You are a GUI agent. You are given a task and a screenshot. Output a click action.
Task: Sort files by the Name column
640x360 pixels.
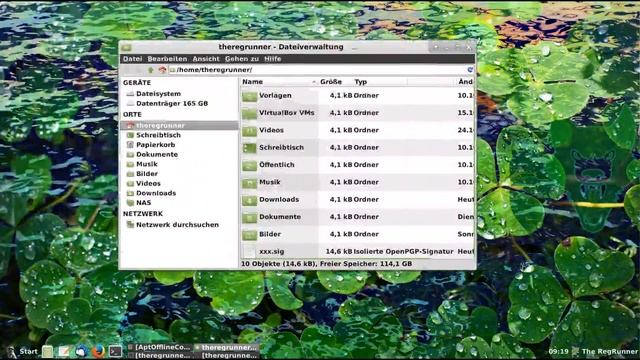(278, 82)
